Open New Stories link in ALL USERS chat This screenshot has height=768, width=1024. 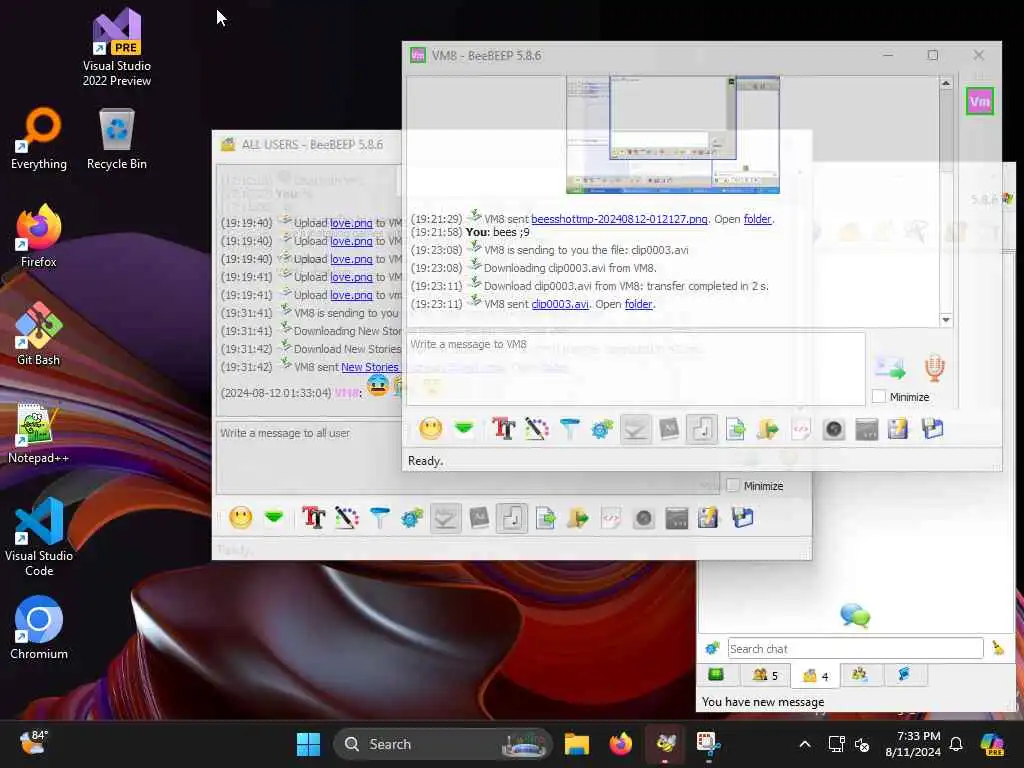coord(370,367)
